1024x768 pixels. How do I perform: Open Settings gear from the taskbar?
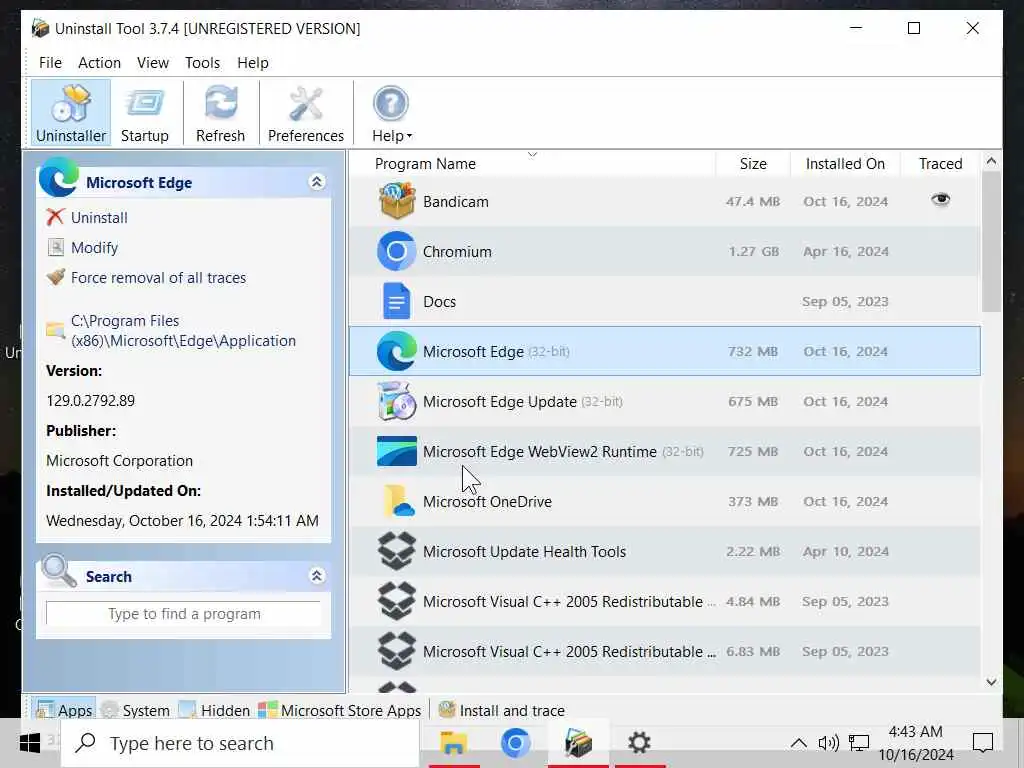click(639, 743)
